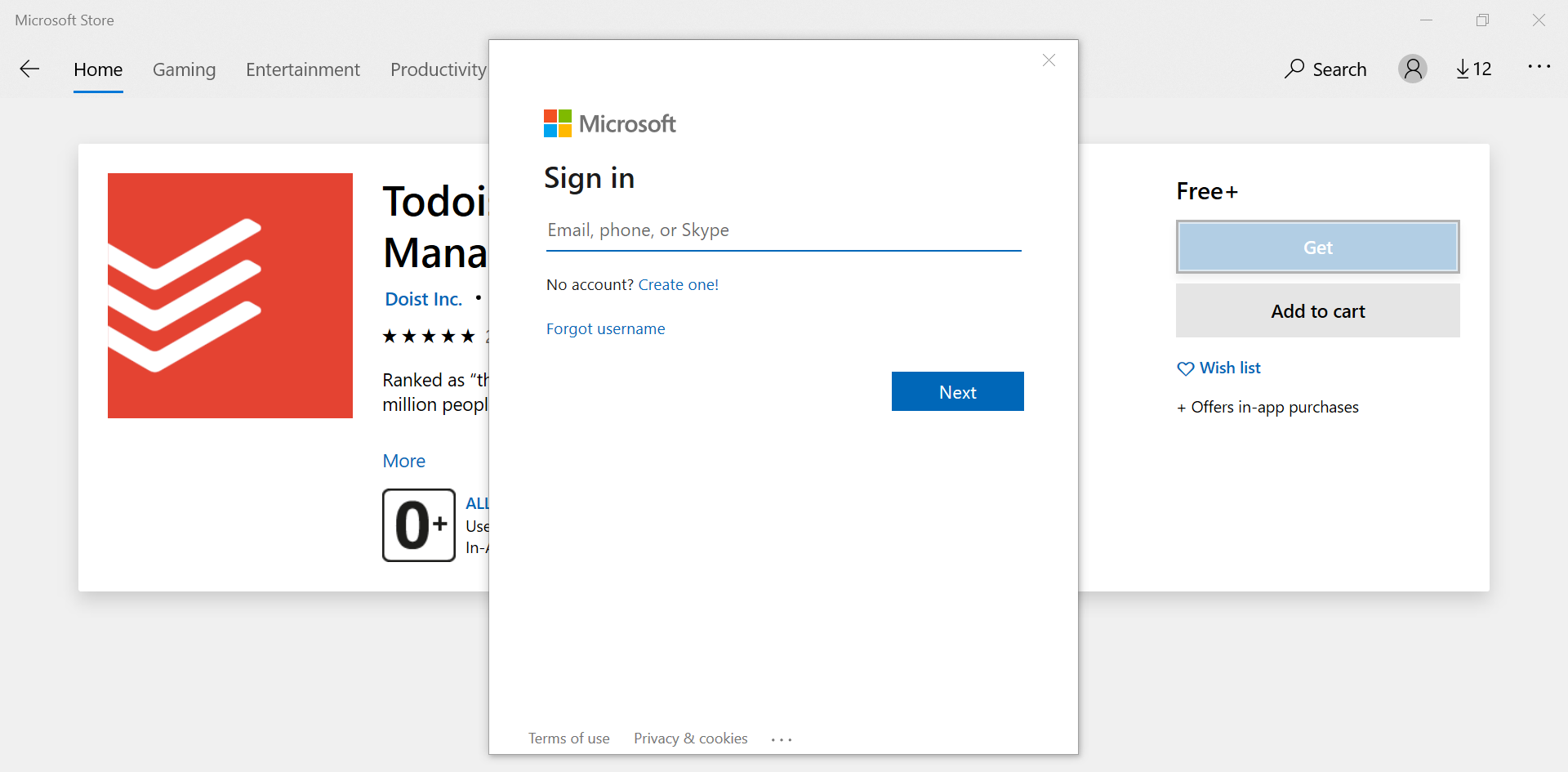Click the red Todoist app icon
This screenshot has height=772, width=1568.
[229, 295]
